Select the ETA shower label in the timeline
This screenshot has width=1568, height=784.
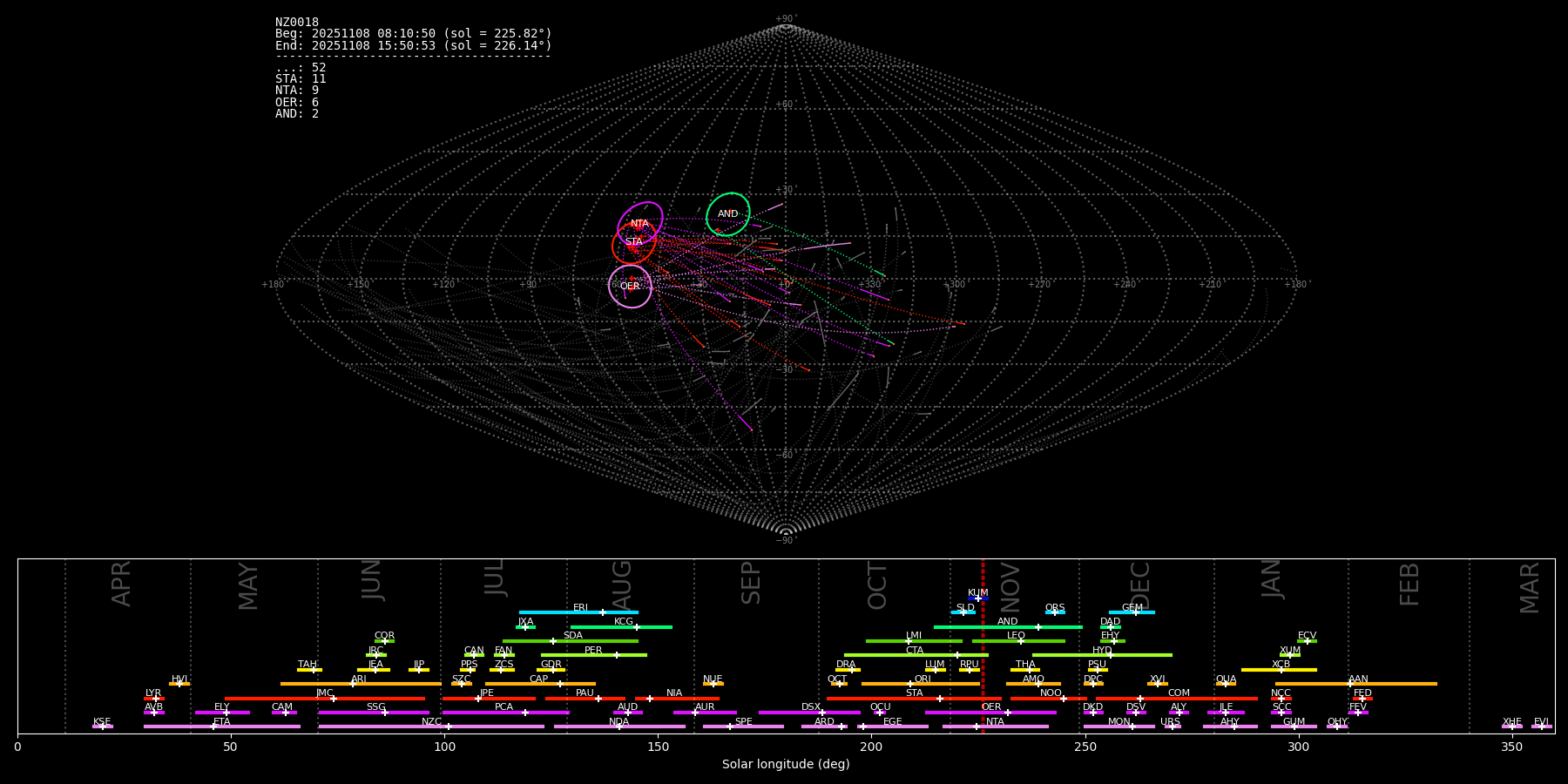(222, 722)
